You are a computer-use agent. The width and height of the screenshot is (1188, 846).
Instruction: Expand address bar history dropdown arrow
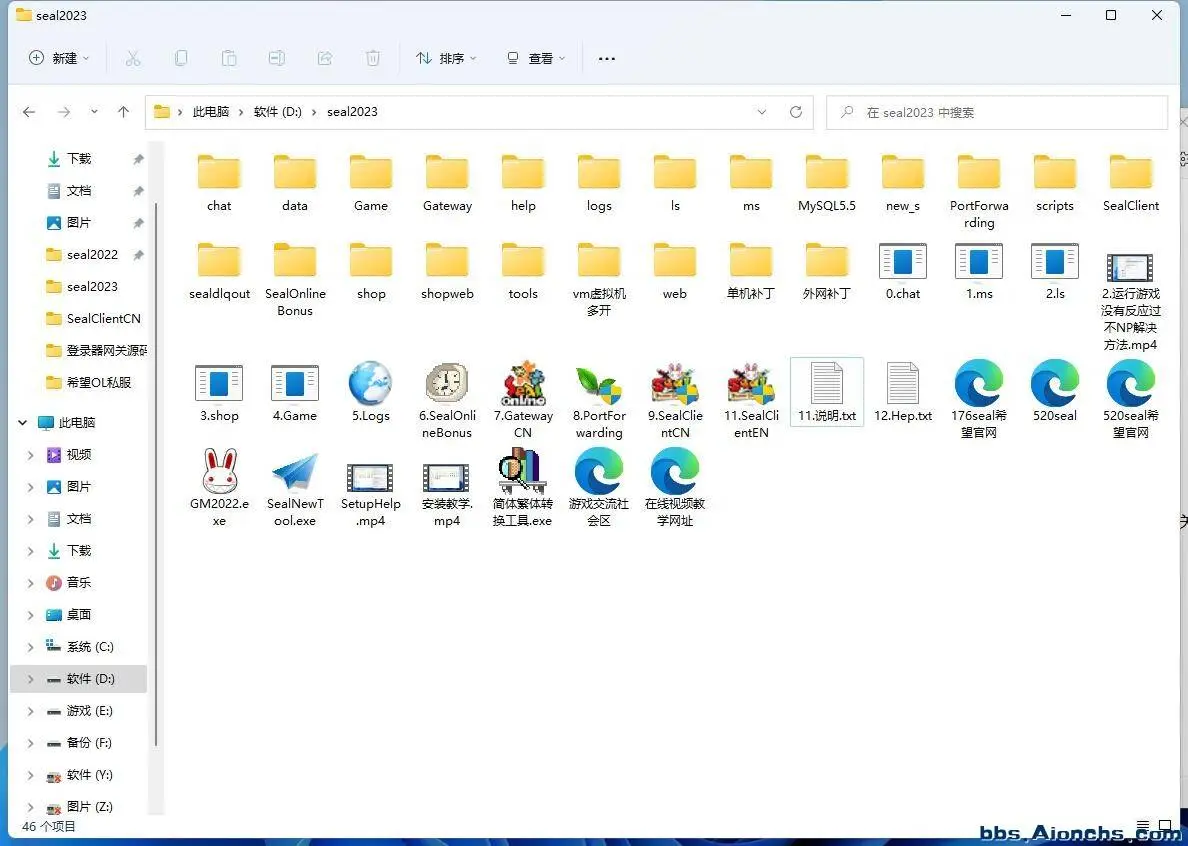761,112
